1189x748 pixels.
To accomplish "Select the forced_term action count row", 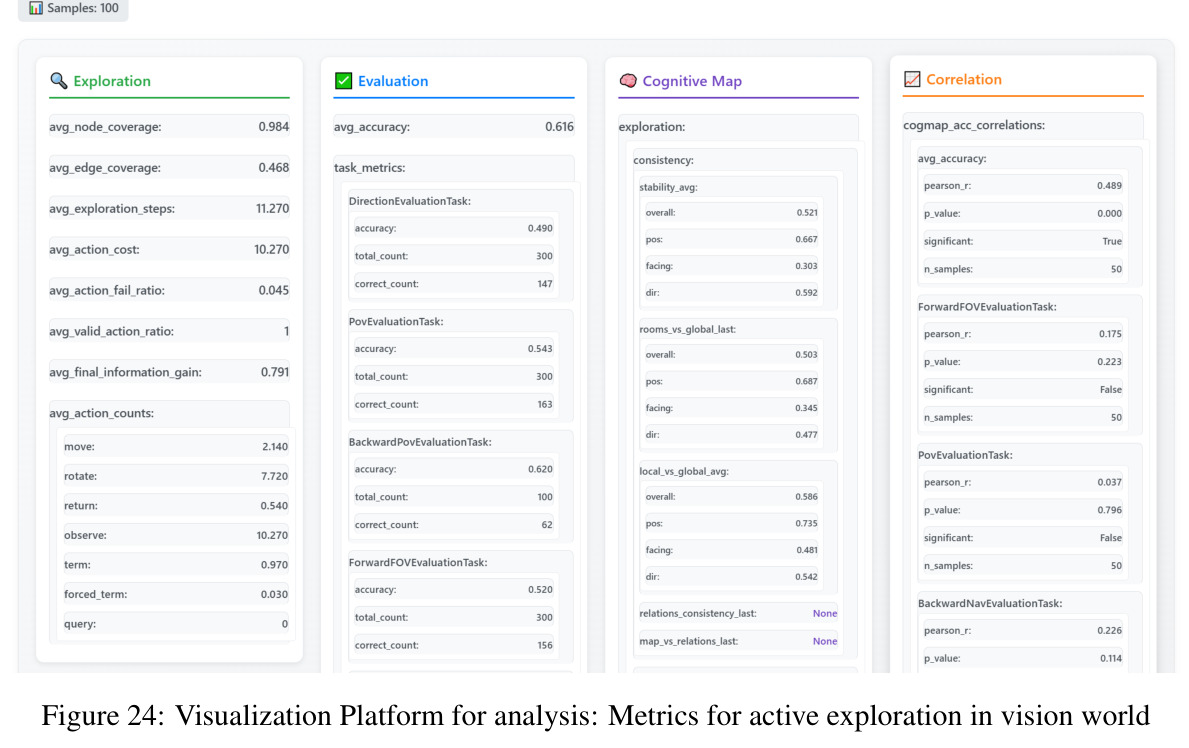I will [x=176, y=594].
